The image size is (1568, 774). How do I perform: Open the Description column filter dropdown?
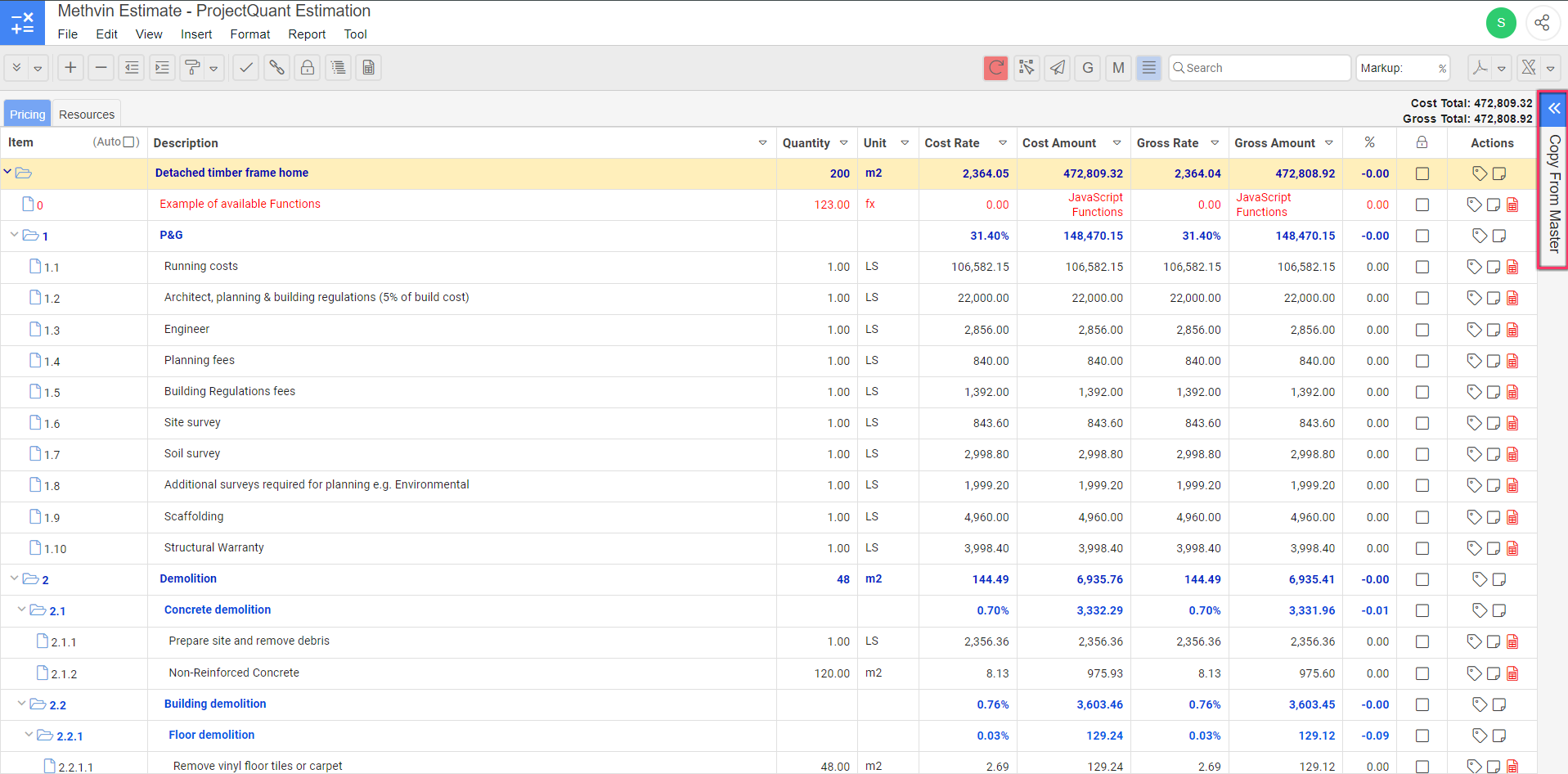click(762, 143)
